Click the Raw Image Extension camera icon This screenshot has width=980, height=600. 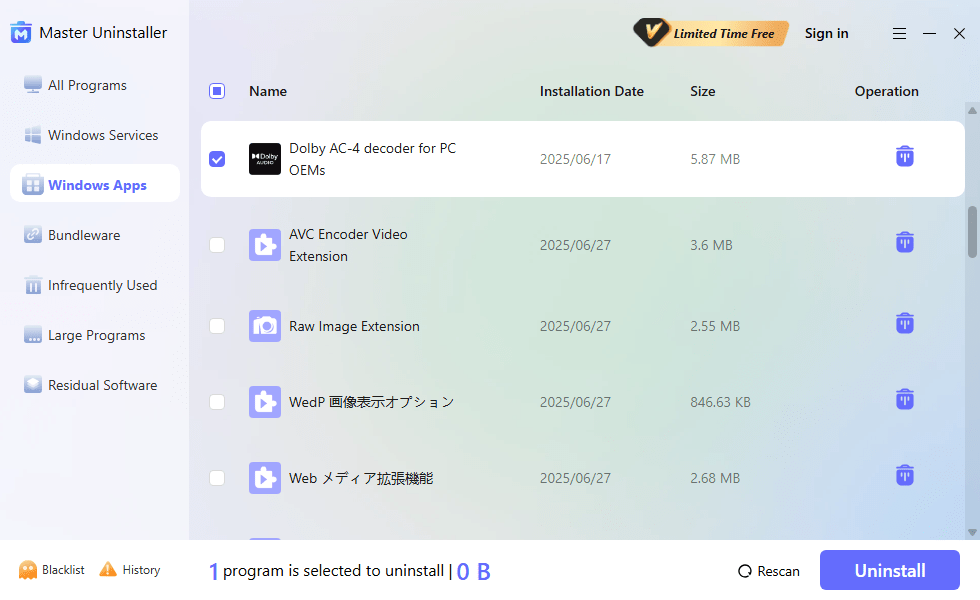pos(265,326)
